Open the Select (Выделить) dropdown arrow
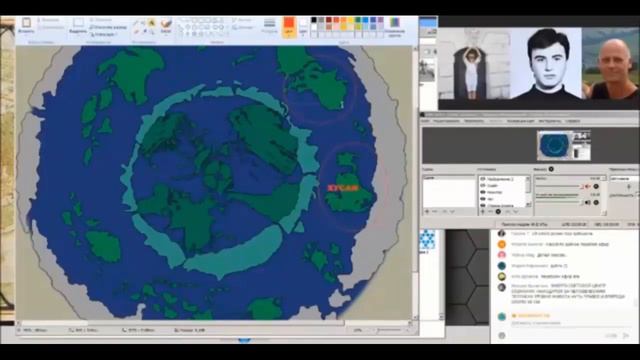Viewport: 640px width, 360px height. [78, 35]
